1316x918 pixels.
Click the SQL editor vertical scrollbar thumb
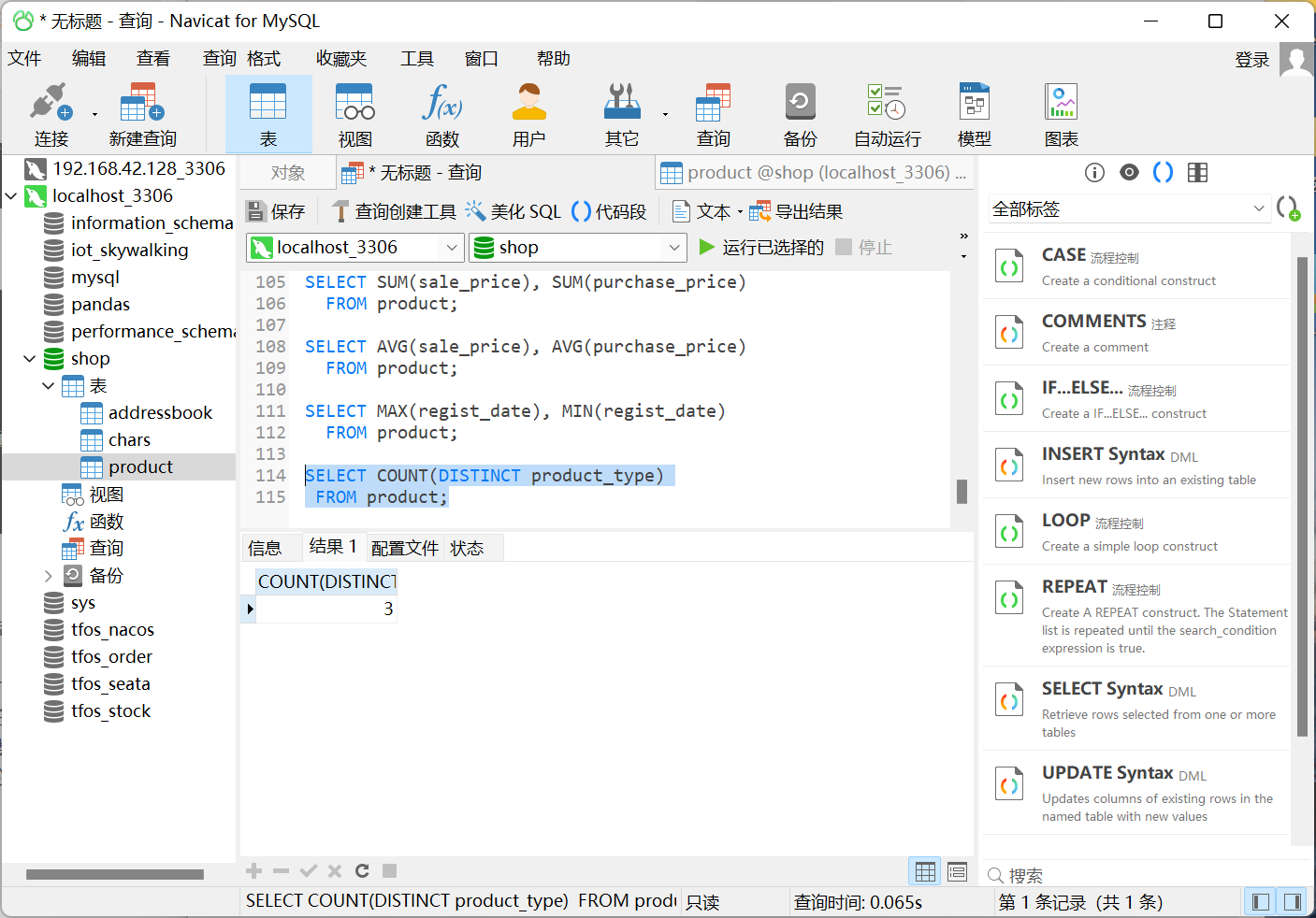[962, 492]
